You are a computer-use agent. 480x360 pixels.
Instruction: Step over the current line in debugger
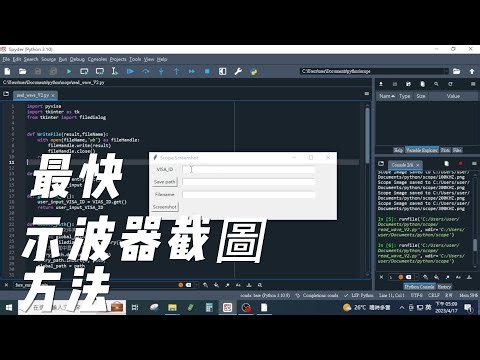point(146,71)
